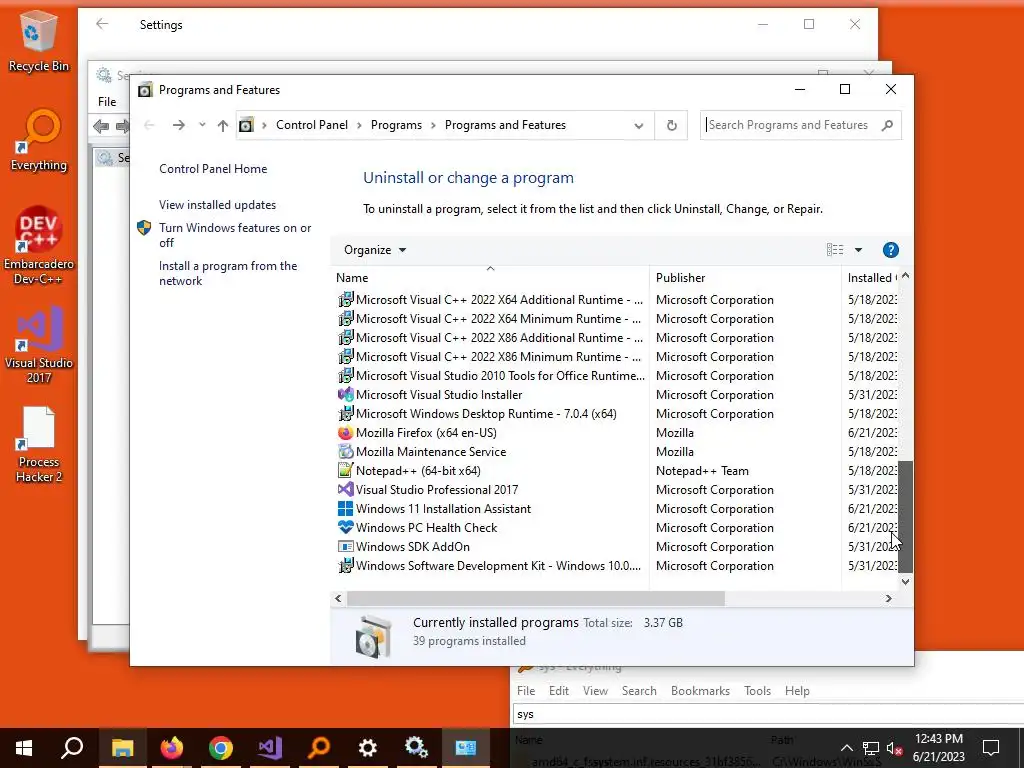Image resolution: width=1024 pixels, height=768 pixels.
Task: Expand the address bar previous locations dropdown
Action: 639,125
